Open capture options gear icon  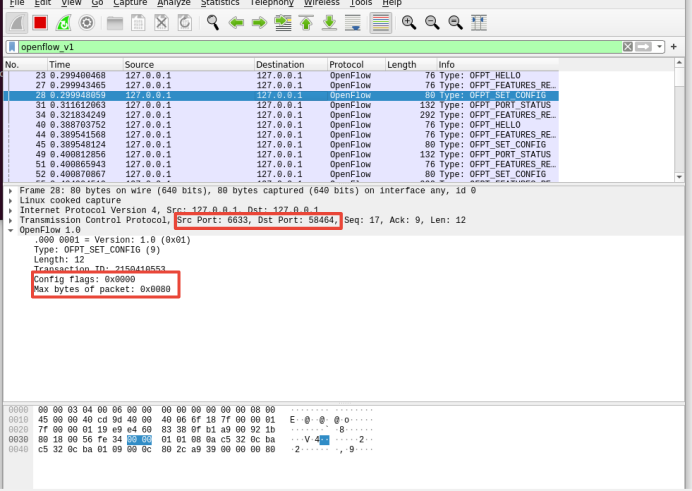(86, 22)
